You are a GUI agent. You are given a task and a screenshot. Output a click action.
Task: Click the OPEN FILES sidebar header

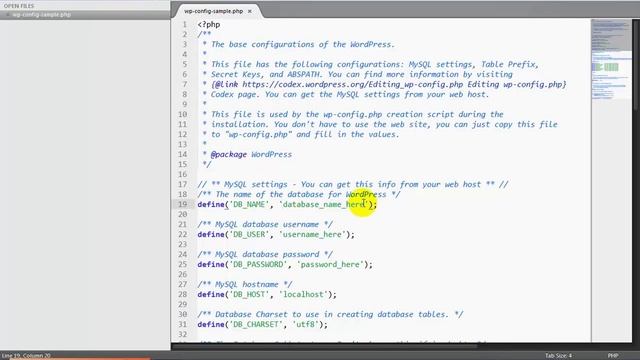click(x=19, y=6)
